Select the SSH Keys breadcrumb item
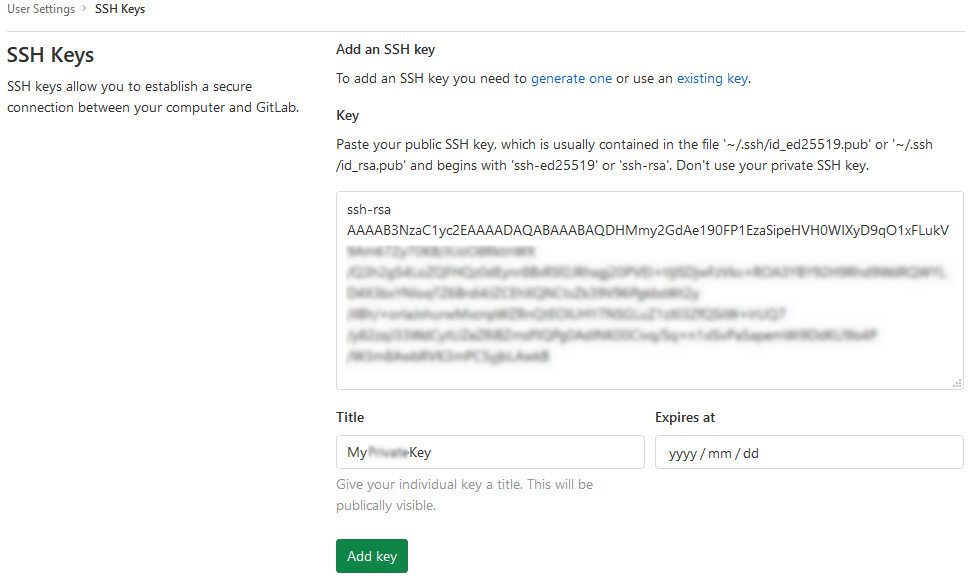This screenshot has width=968, height=579. (120, 9)
